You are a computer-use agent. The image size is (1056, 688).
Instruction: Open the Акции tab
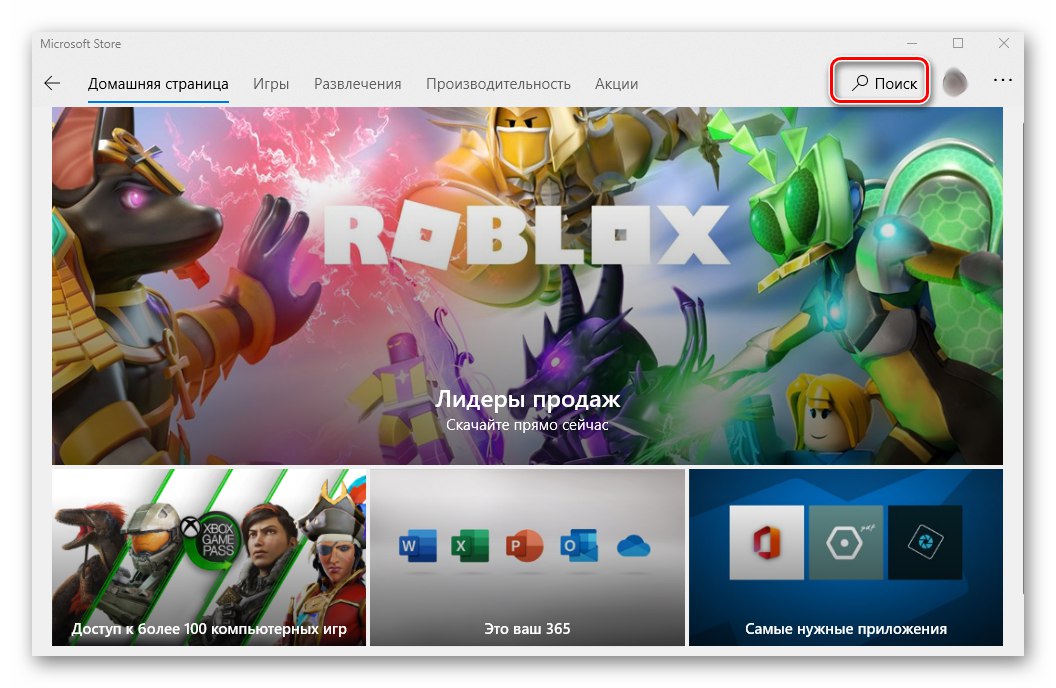616,84
